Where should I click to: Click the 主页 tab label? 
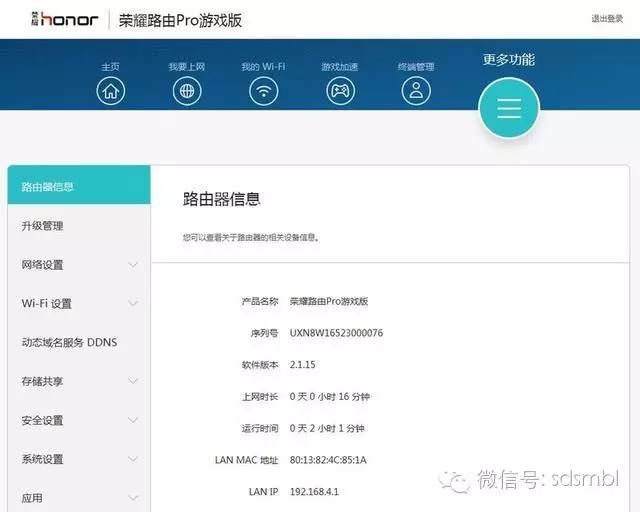pyautogui.click(x=111, y=67)
